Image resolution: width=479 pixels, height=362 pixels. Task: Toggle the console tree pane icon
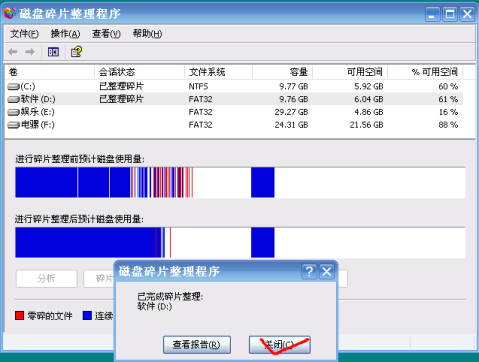point(53,52)
